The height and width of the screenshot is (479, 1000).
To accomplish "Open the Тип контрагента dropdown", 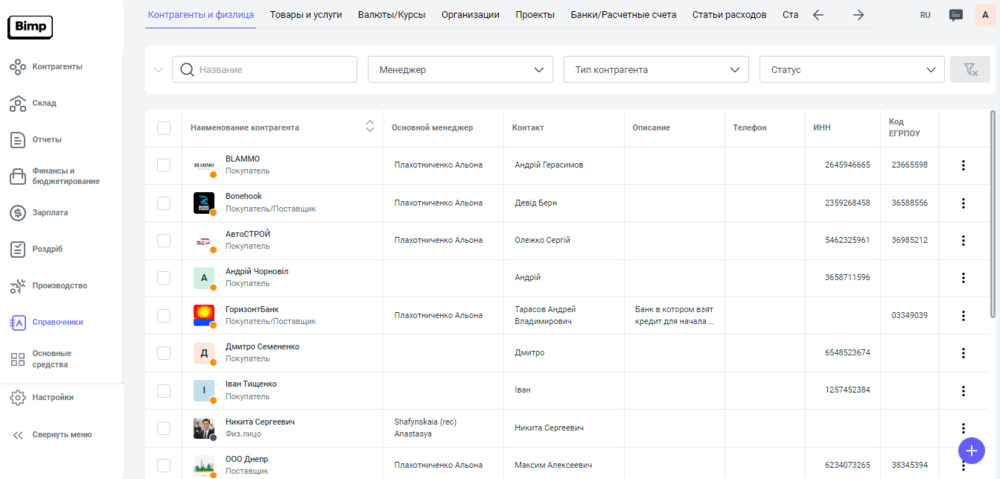I will pyautogui.click(x=655, y=69).
